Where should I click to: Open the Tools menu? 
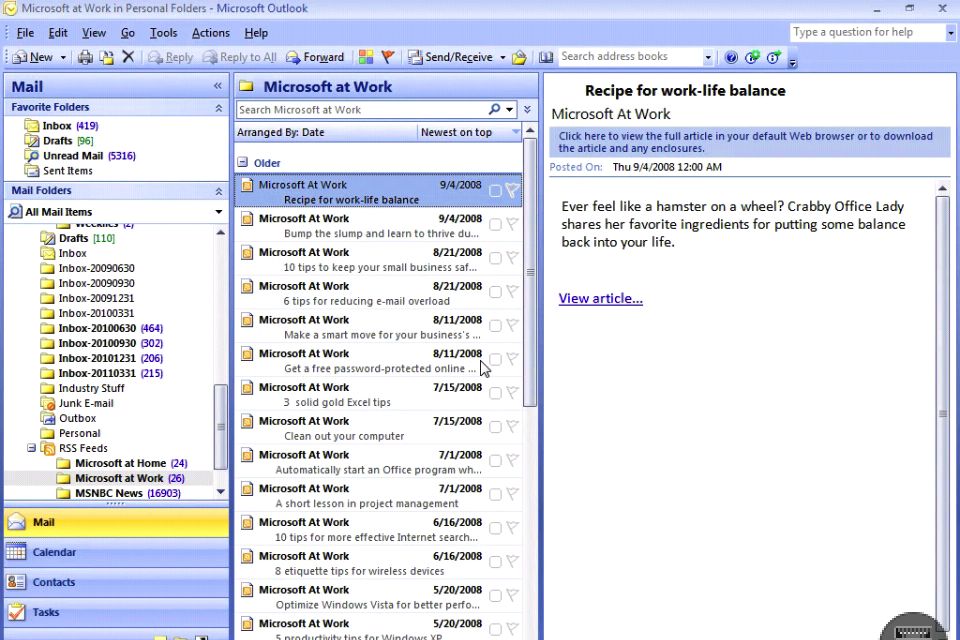163,33
